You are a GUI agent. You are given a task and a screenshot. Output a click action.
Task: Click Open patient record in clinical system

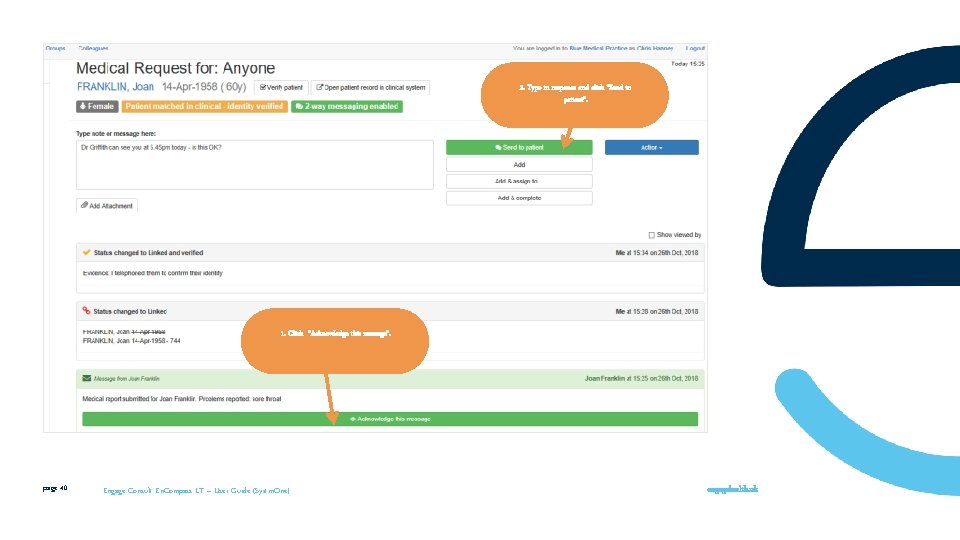(370, 88)
